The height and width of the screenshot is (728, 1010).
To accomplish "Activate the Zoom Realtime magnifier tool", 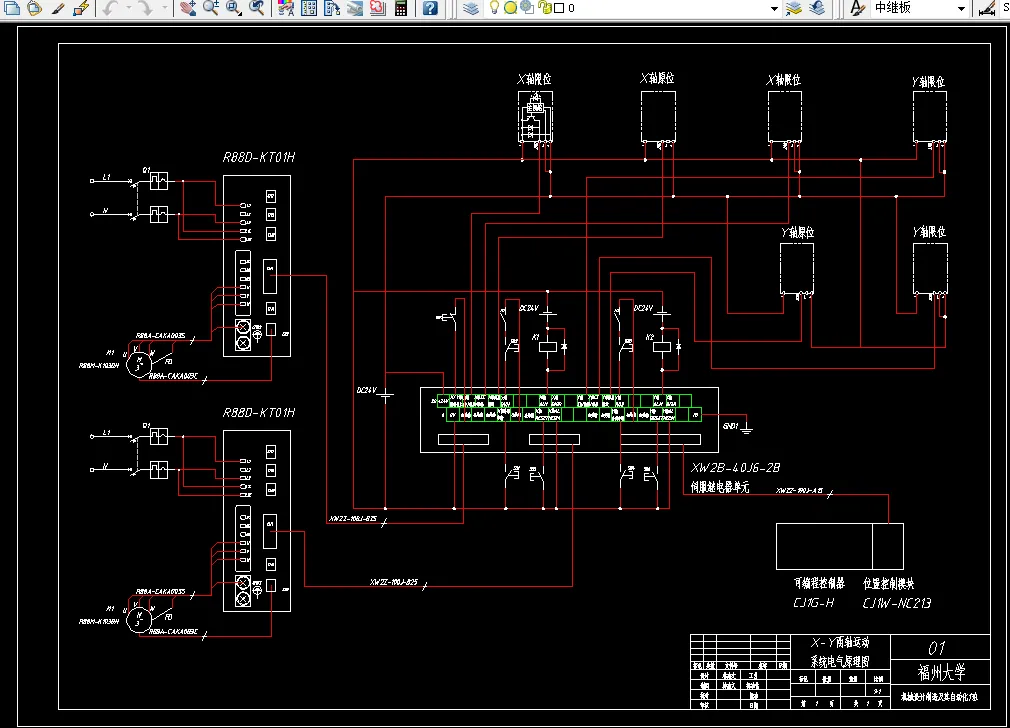I will click(x=211, y=8).
